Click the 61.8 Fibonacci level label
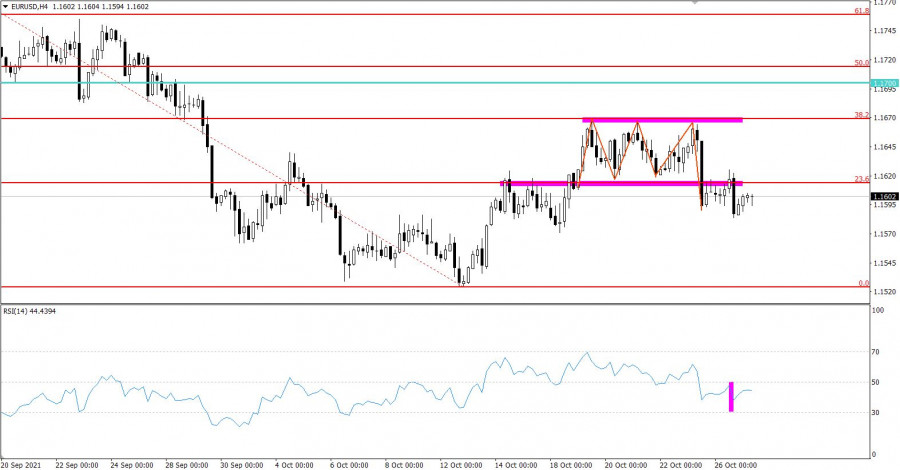 (862, 11)
